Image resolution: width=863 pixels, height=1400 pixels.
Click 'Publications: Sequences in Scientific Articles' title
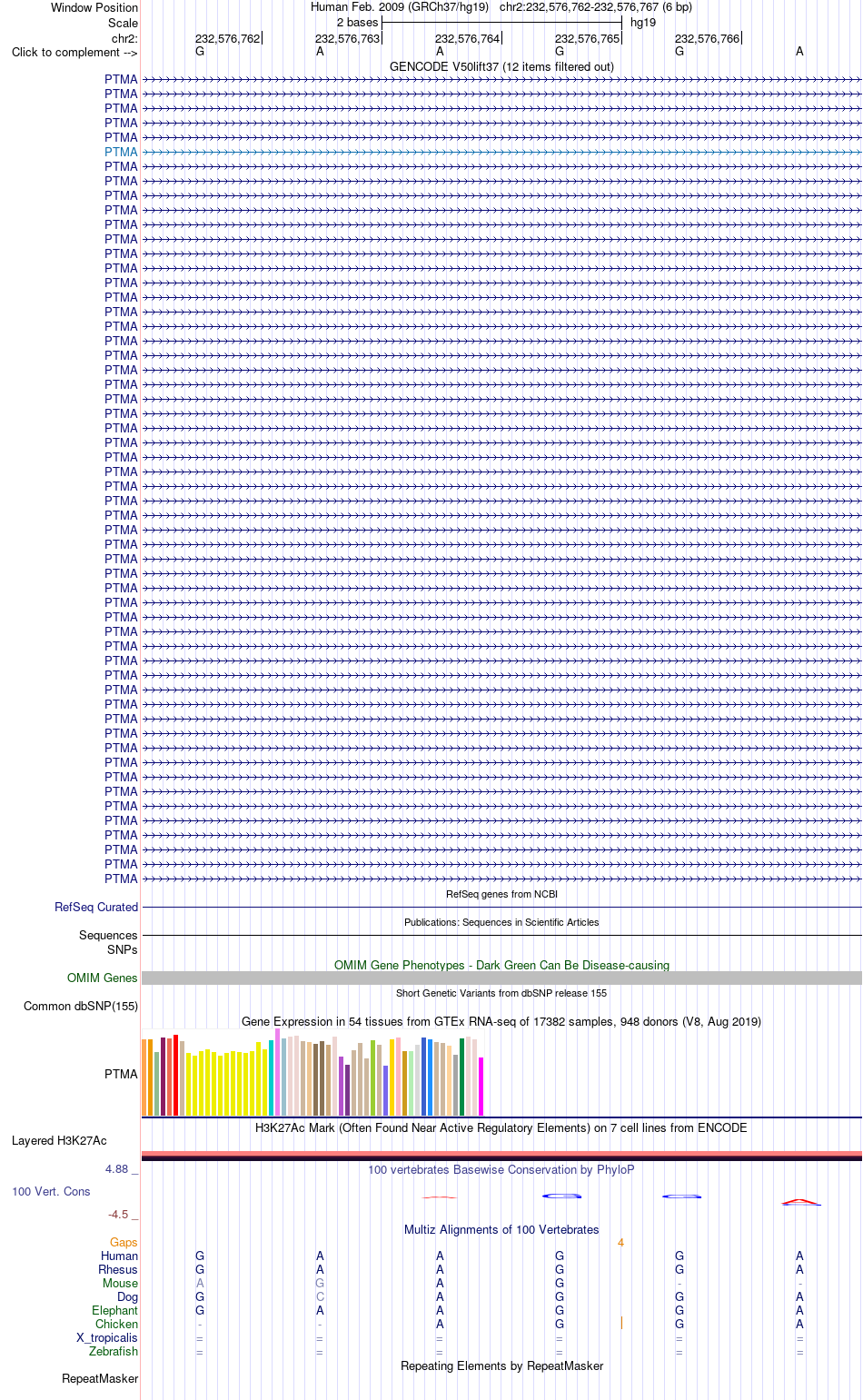tap(501, 922)
